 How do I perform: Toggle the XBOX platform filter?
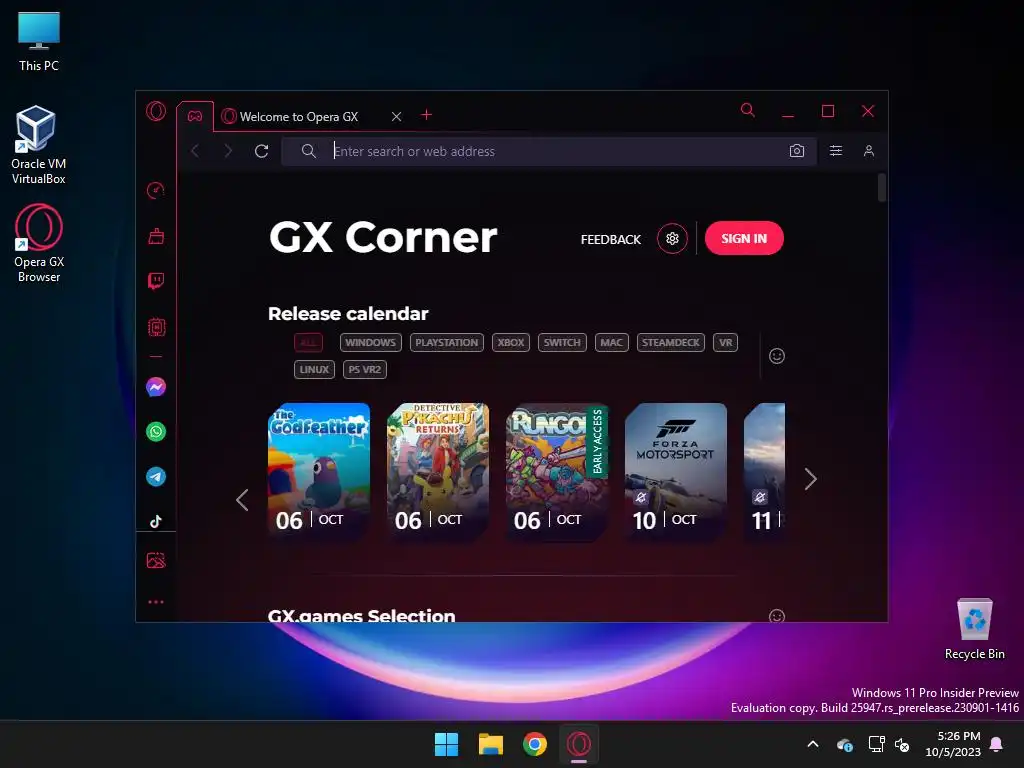[x=511, y=342]
